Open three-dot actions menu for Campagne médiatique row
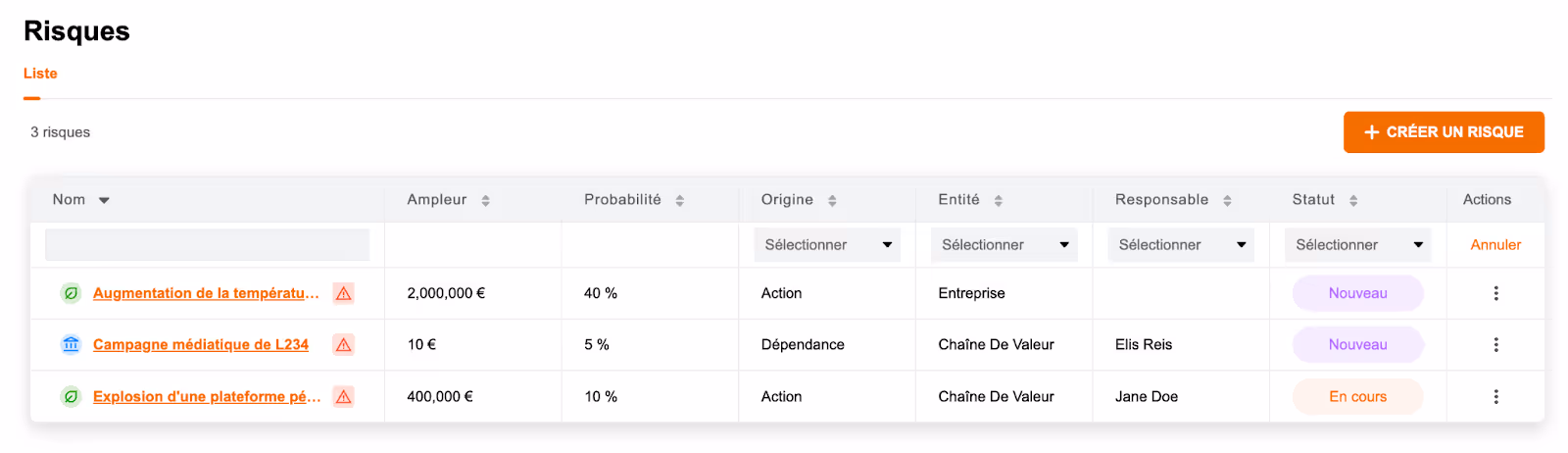The width and height of the screenshot is (1568, 453). (1495, 344)
